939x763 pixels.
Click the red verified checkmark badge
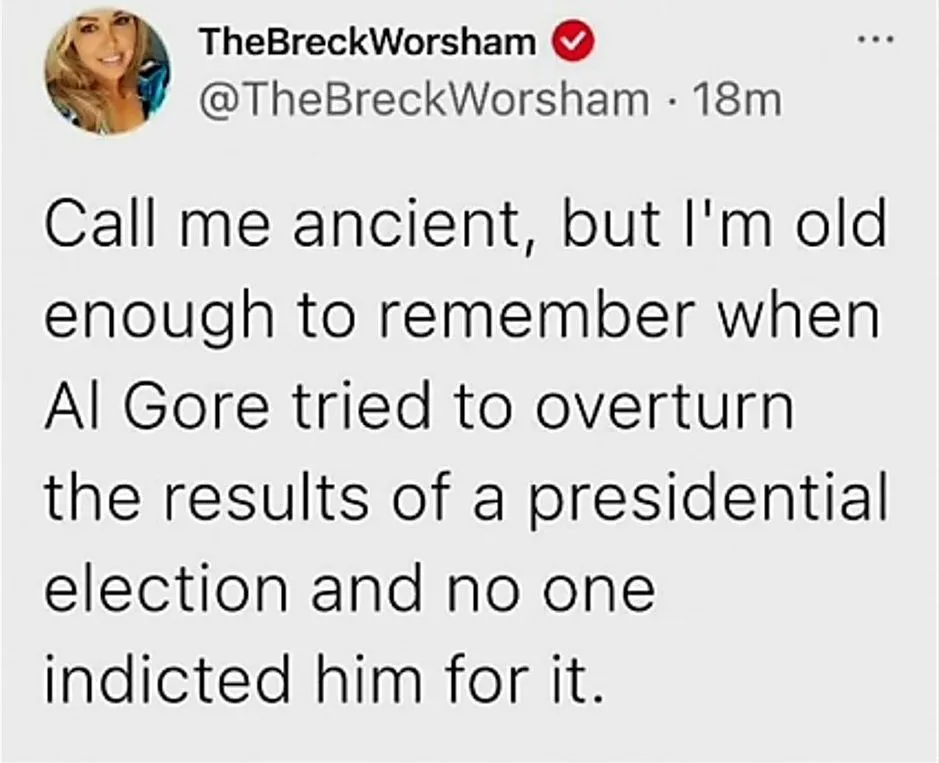(577, 43)
